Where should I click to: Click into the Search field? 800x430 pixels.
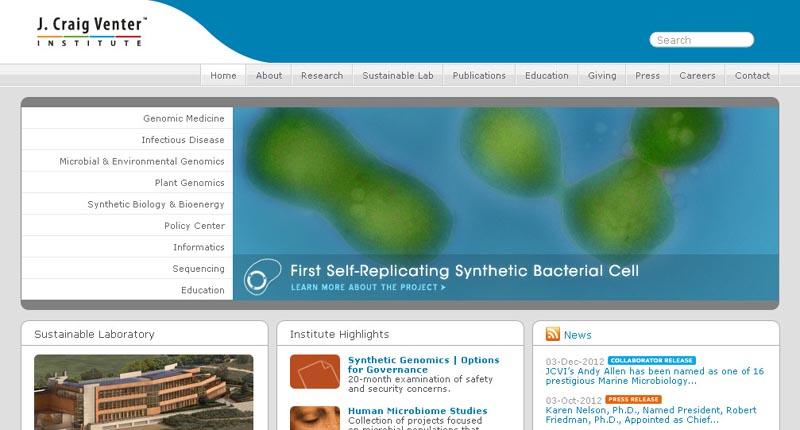[702, 40]
